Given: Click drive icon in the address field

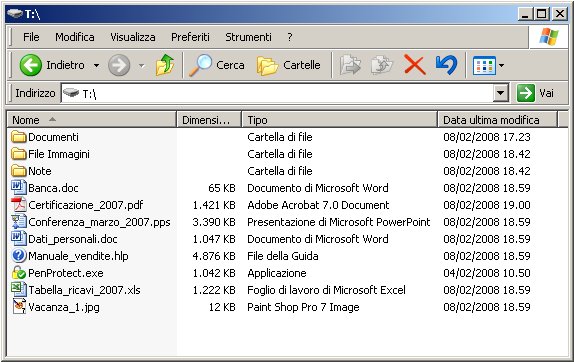Looking at the screenshot, I should coord(71,93).
